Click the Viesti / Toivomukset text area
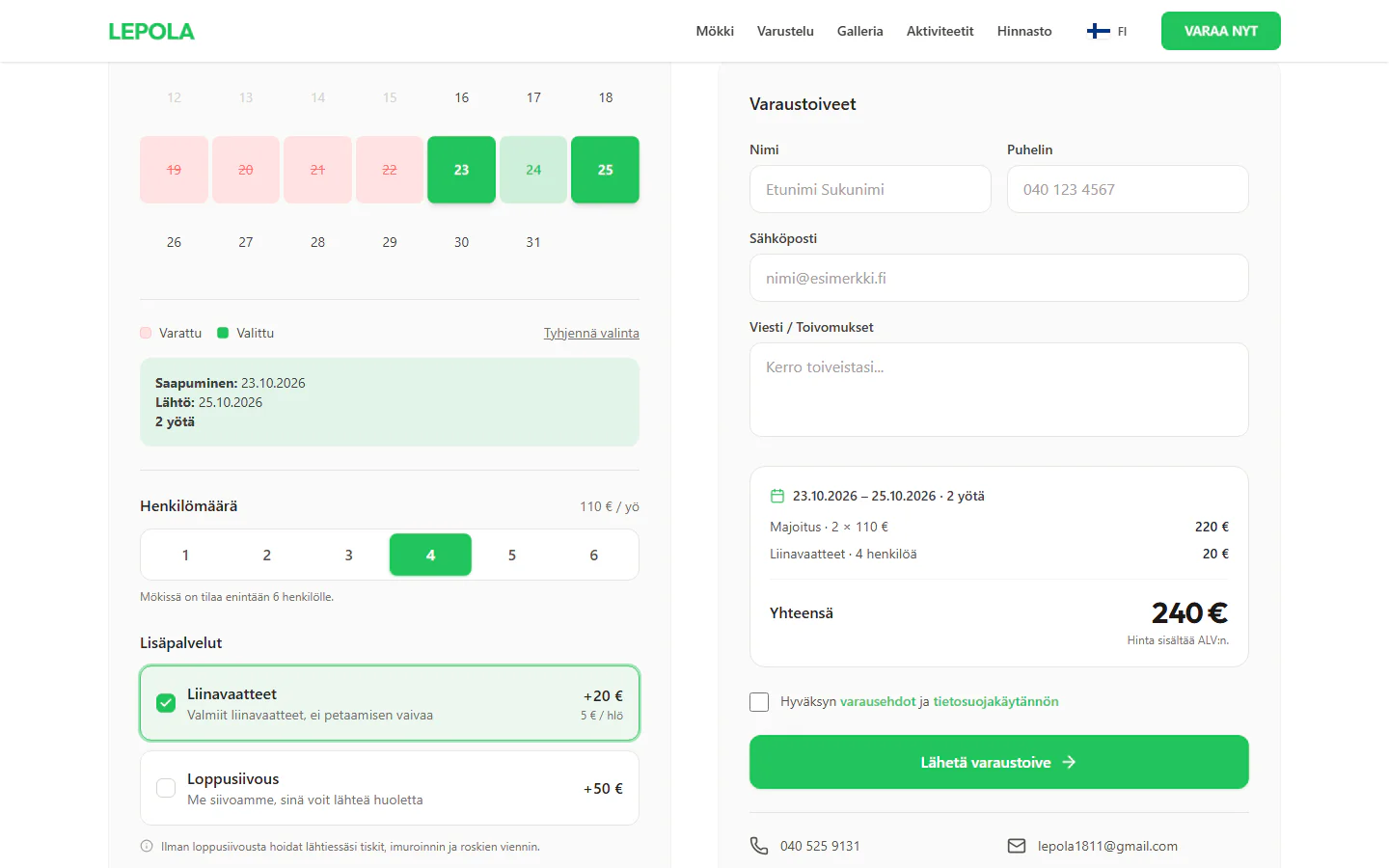 [999, 390]
